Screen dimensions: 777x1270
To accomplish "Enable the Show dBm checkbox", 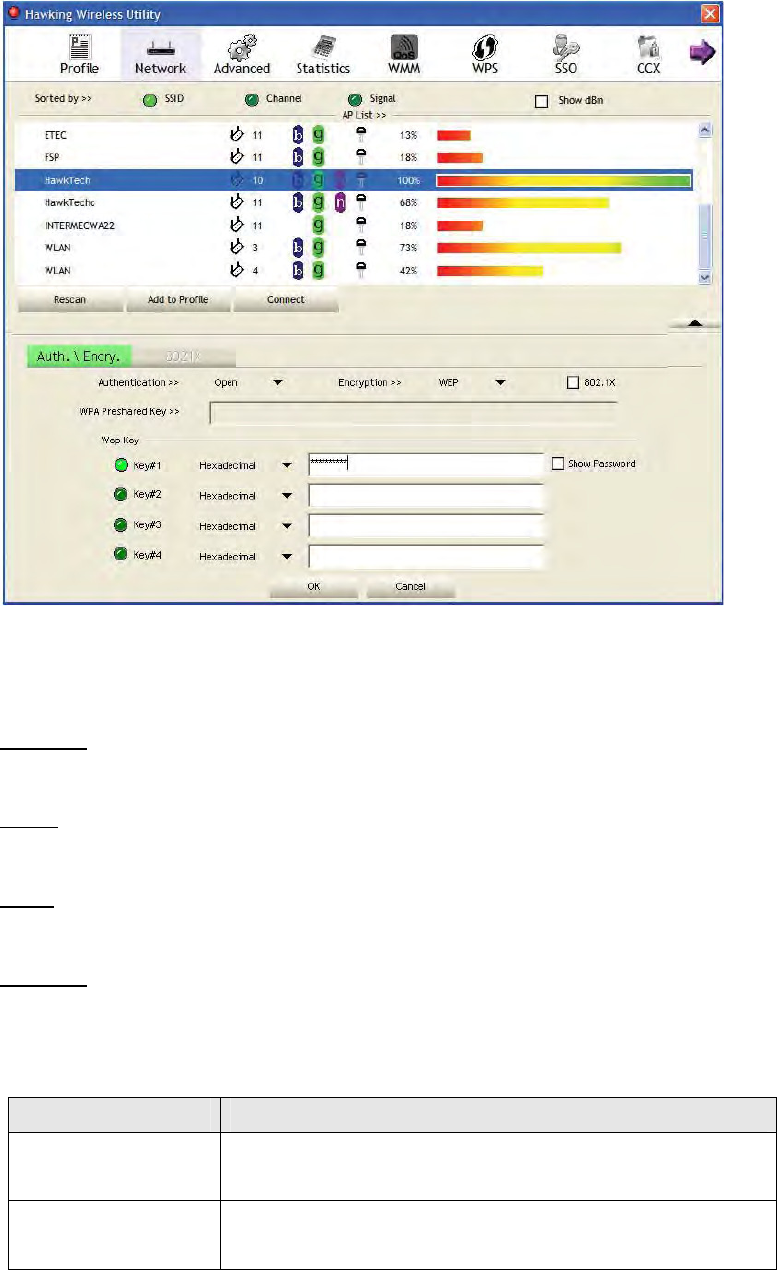I will coord(542,101).
